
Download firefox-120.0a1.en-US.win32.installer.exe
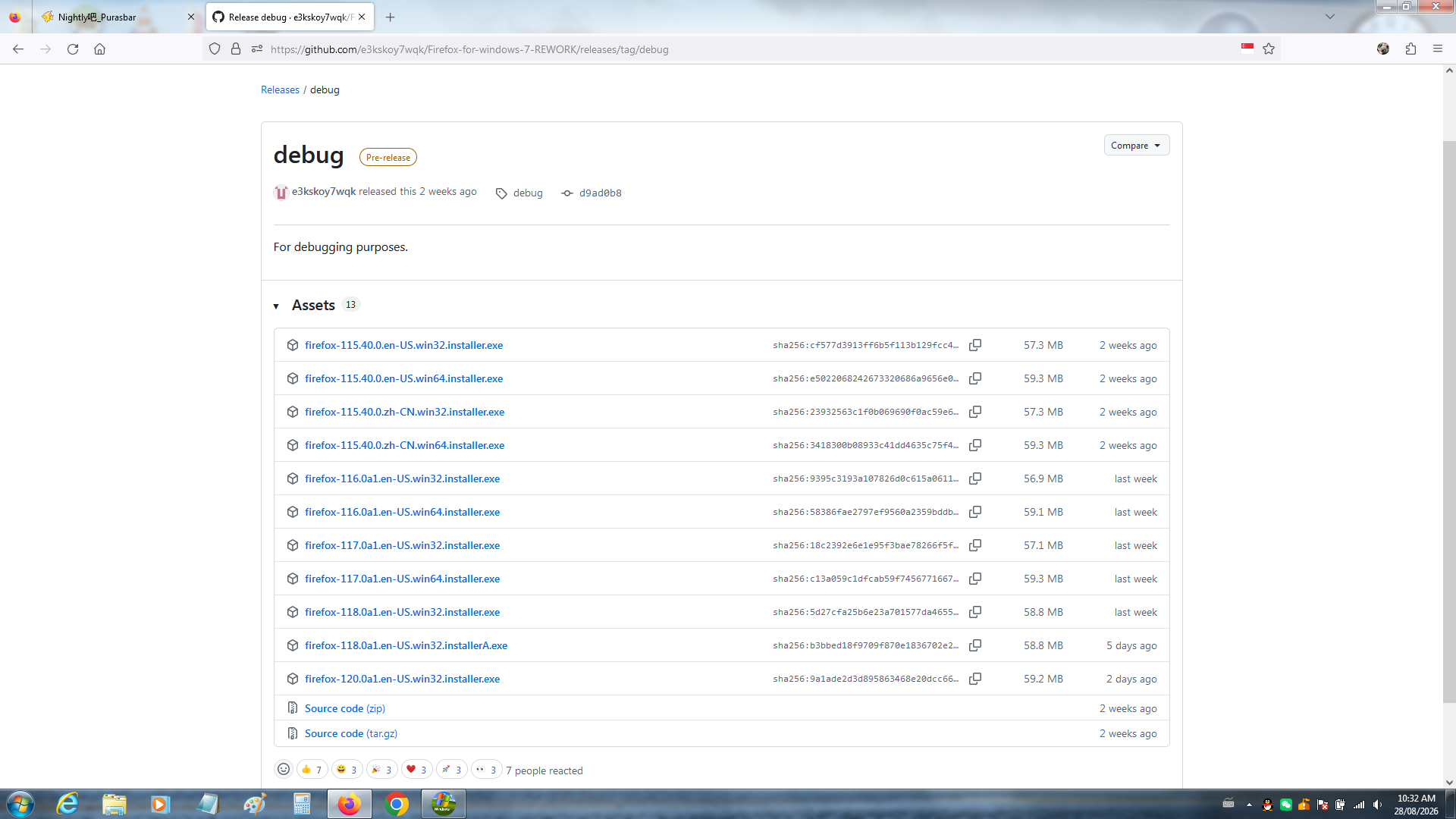tap(402, 679)
